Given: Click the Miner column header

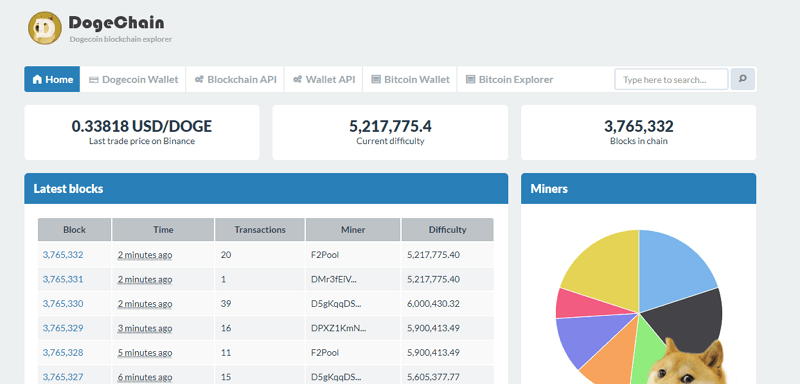Looking at the screenshot, I should coord(353,229).
